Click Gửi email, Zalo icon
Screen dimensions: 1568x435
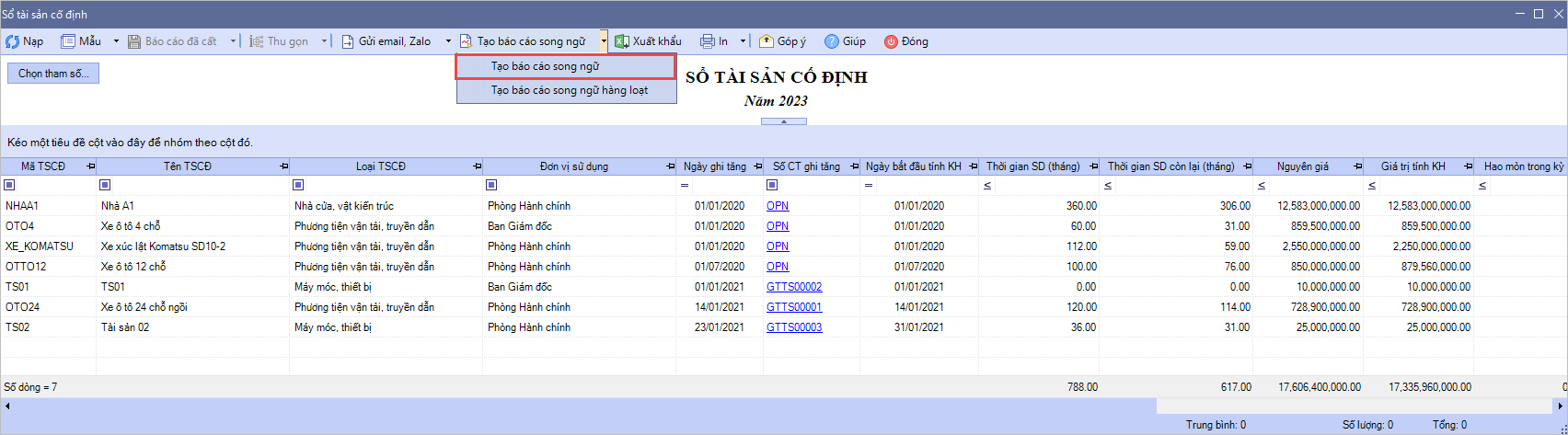(348, 41)
